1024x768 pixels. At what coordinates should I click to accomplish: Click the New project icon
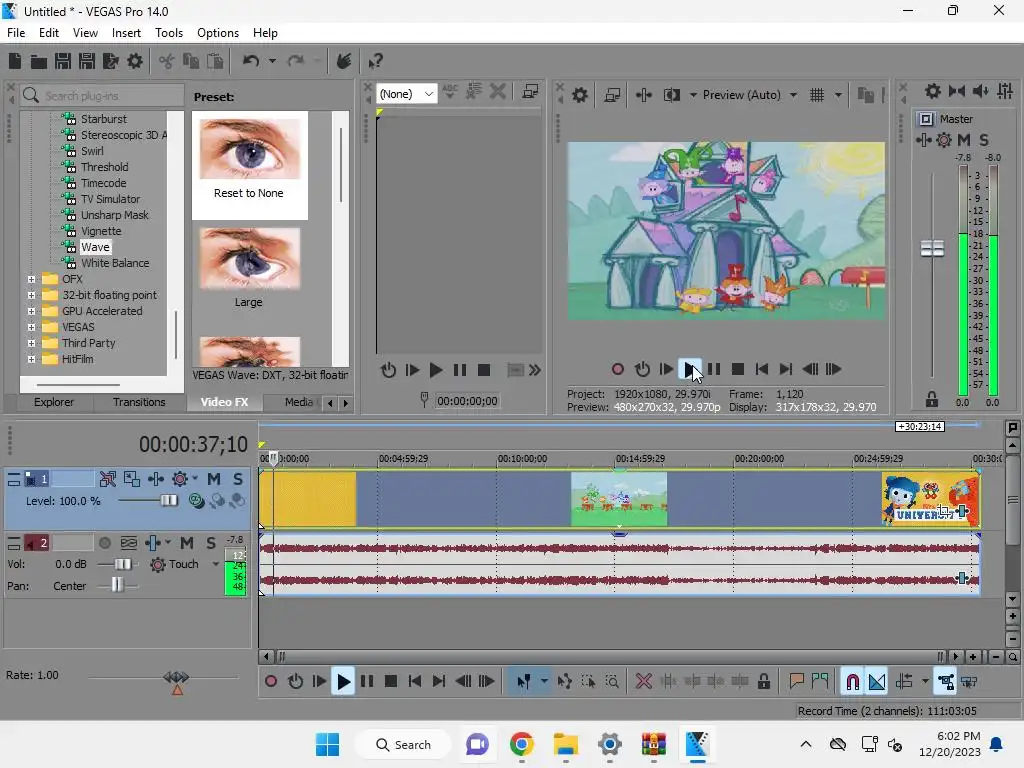click(x=14, y=61)
